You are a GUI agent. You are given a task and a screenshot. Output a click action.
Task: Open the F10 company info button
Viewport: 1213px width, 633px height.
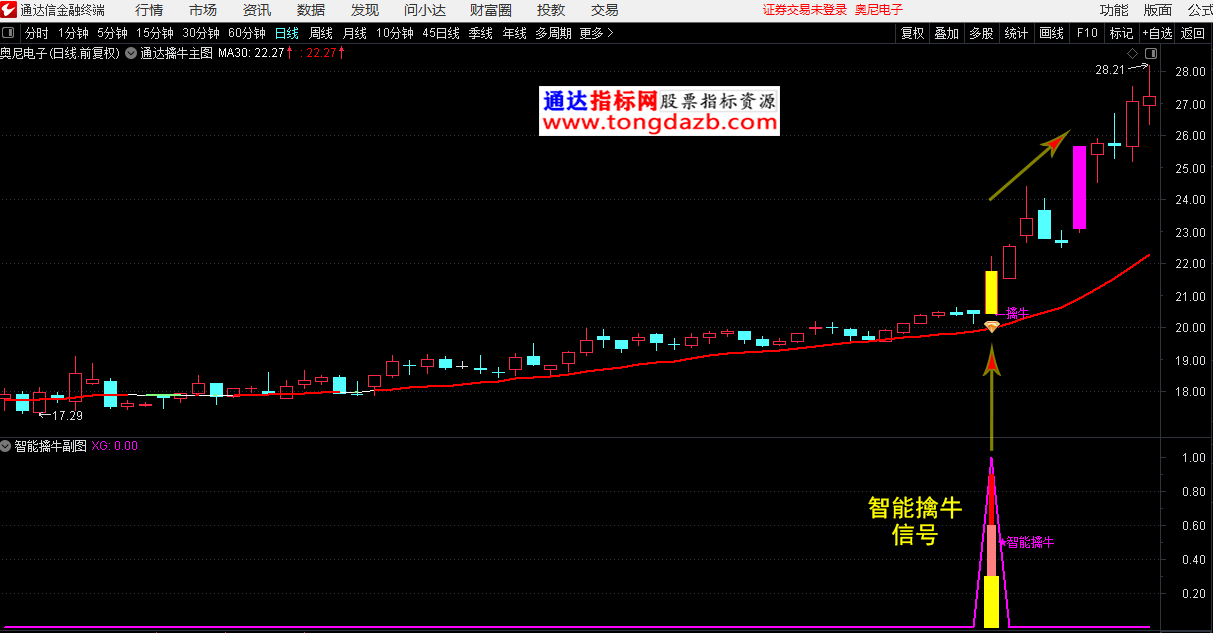click(x=1086, y=33)
